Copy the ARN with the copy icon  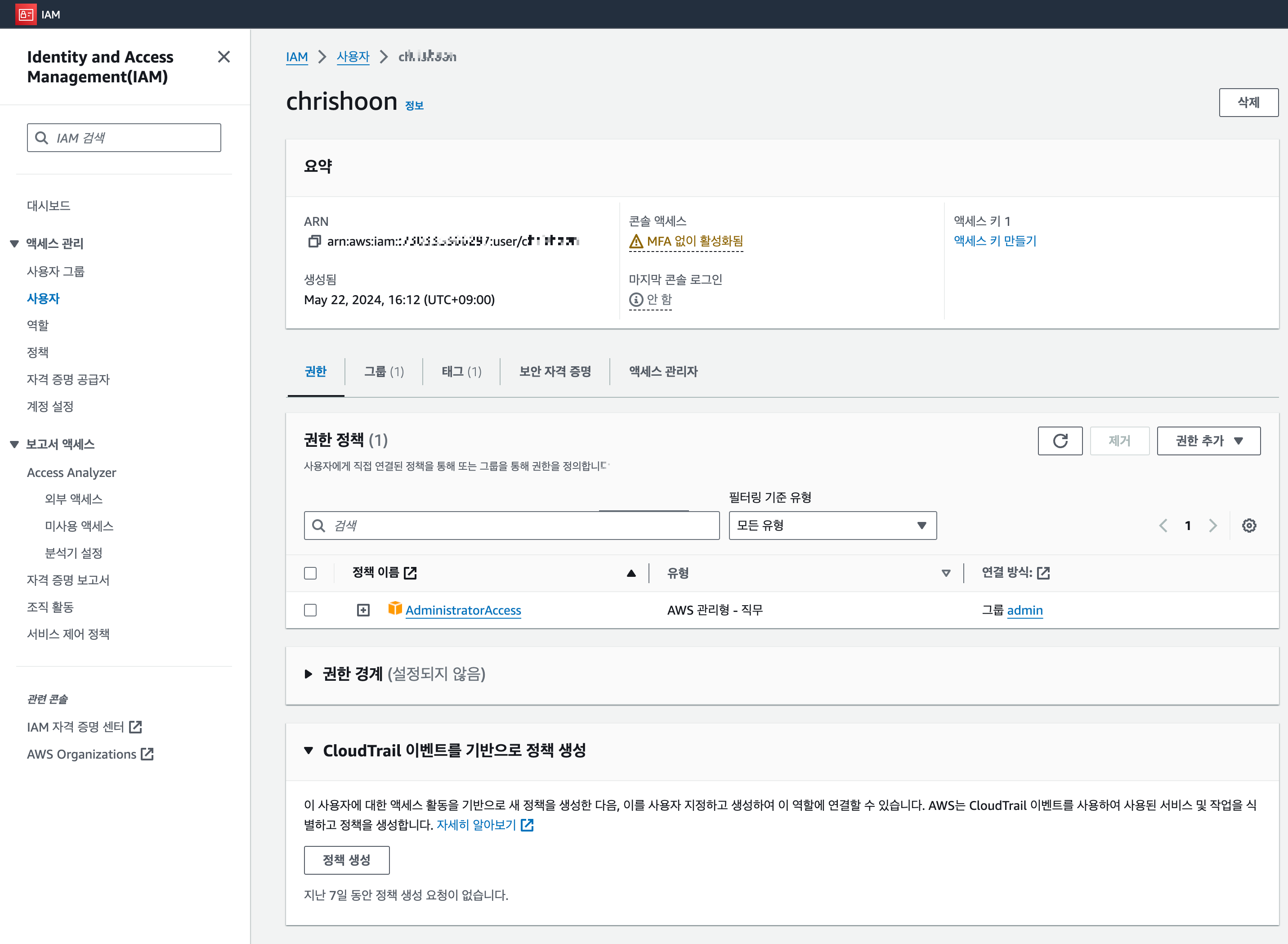tap(314, 242)
